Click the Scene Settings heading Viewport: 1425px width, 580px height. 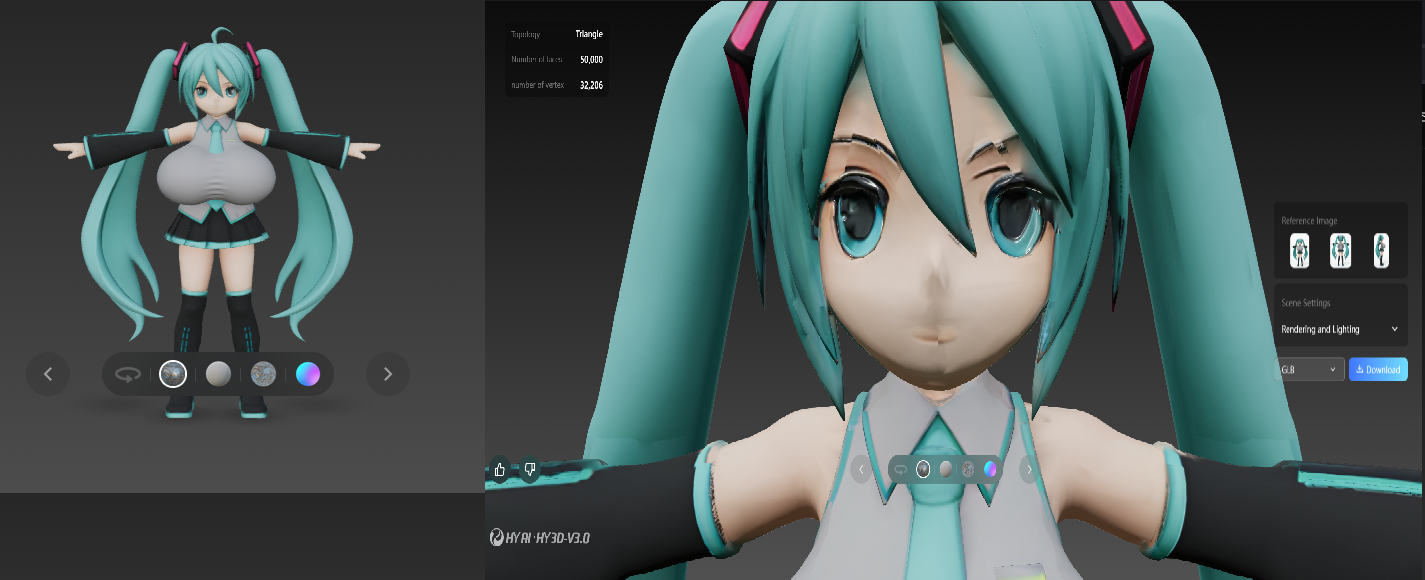1306,302
